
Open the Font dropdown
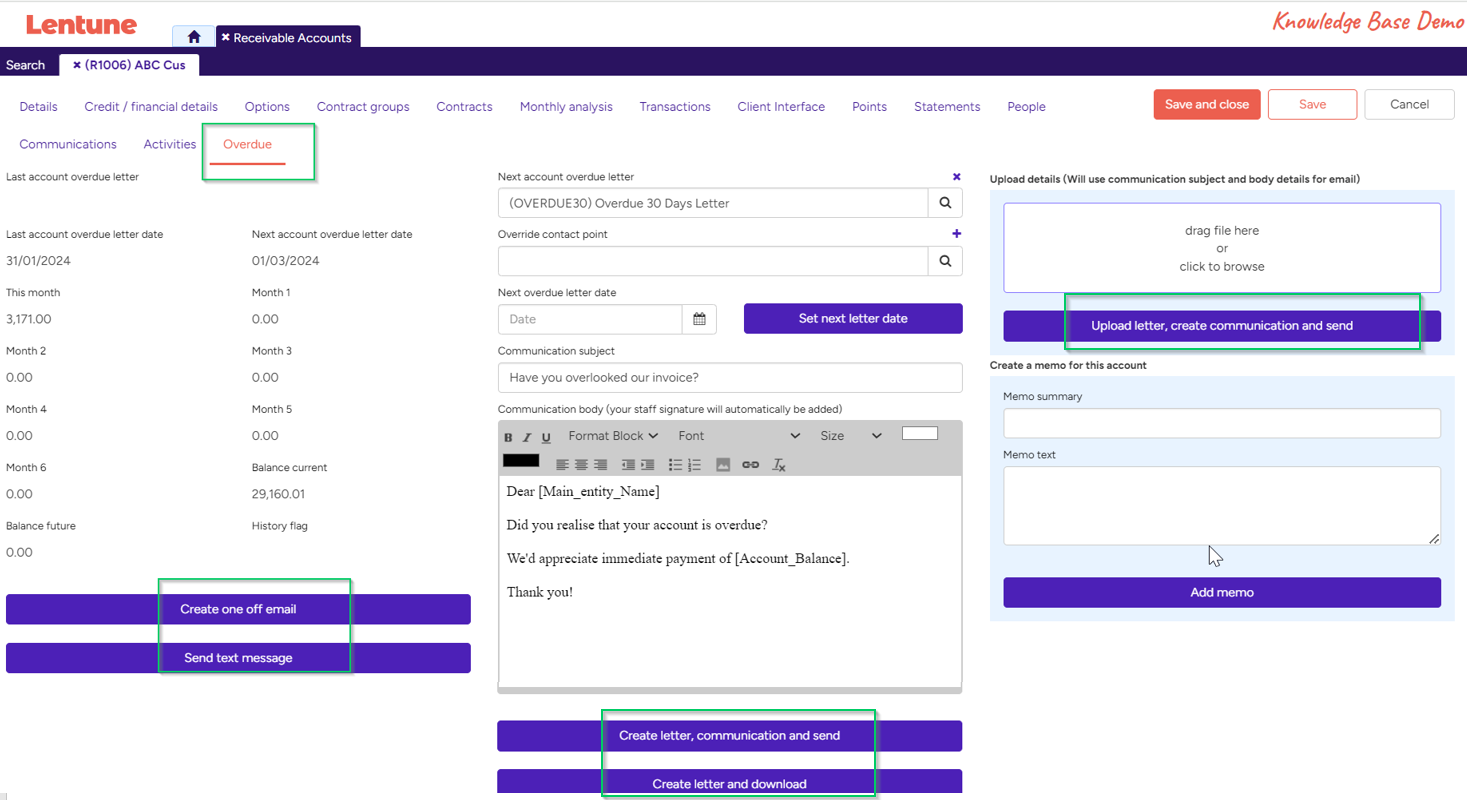[739, 436]
